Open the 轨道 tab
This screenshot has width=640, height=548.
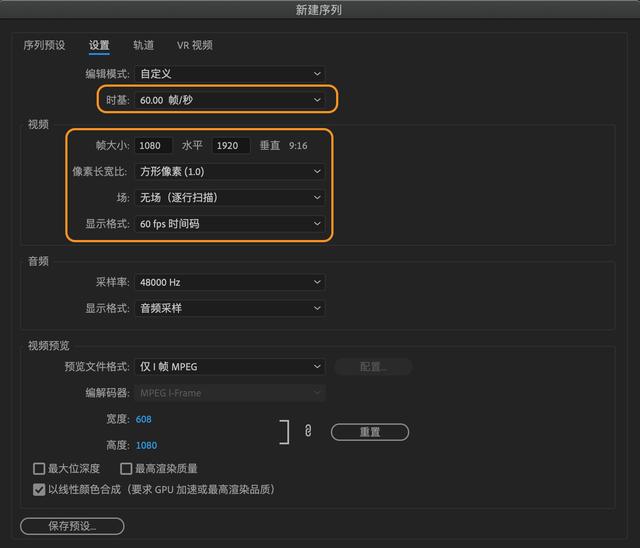pos(143,45)
